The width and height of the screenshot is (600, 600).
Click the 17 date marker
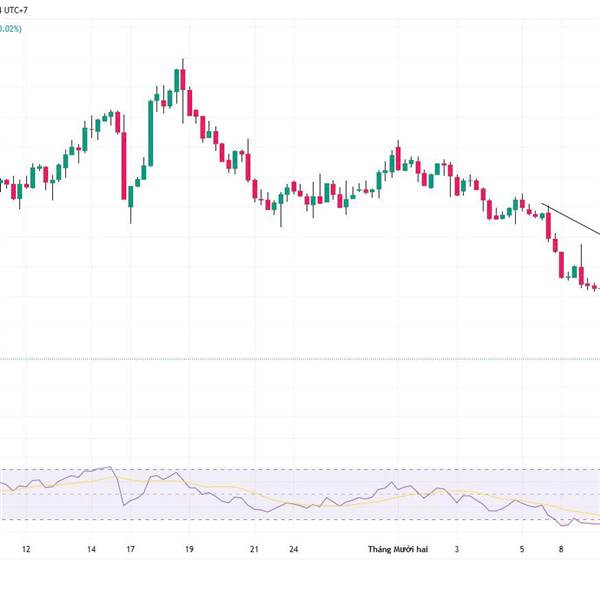[131, 549]
